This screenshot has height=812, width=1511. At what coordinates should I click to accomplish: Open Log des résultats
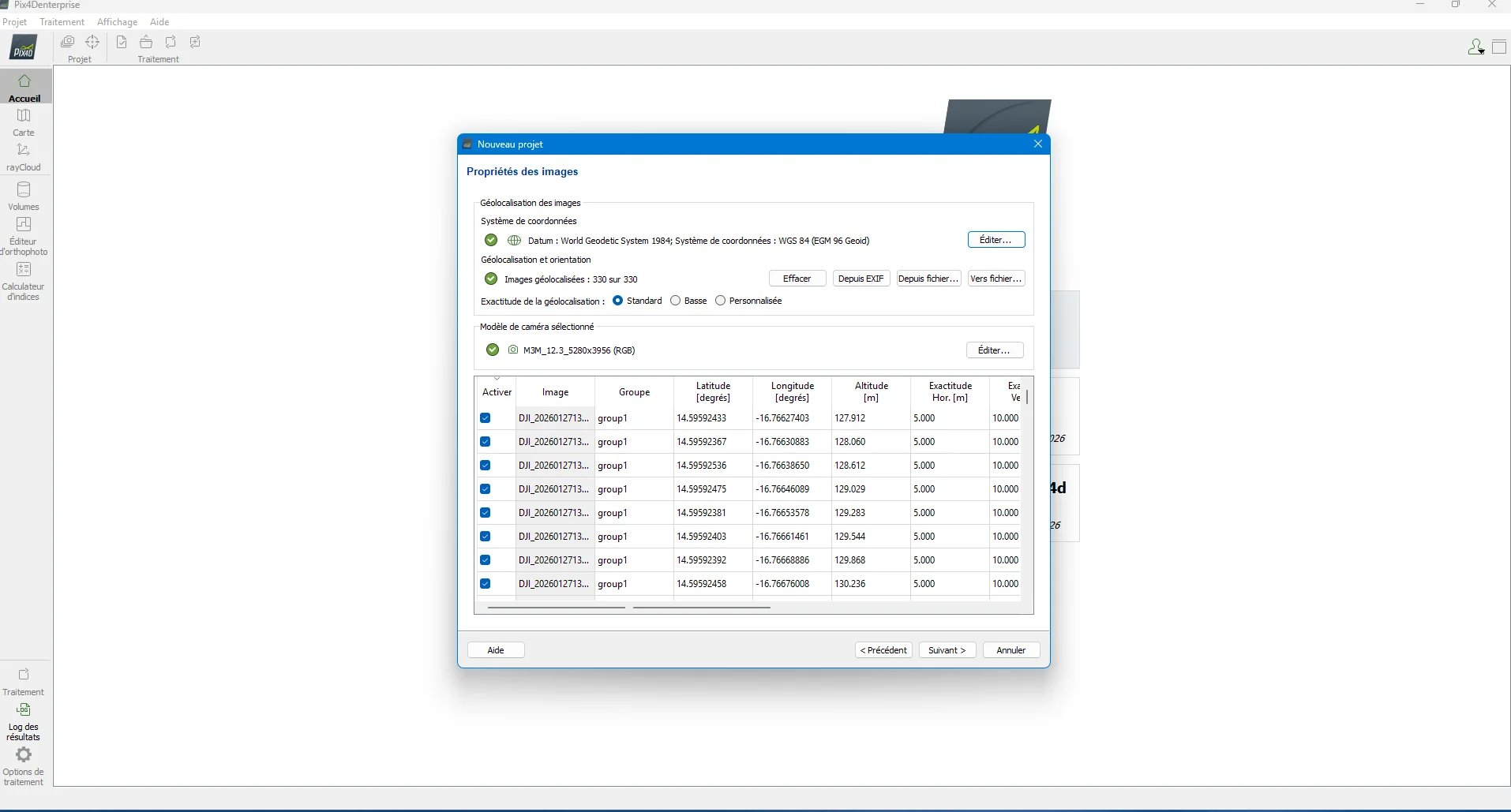24,721
